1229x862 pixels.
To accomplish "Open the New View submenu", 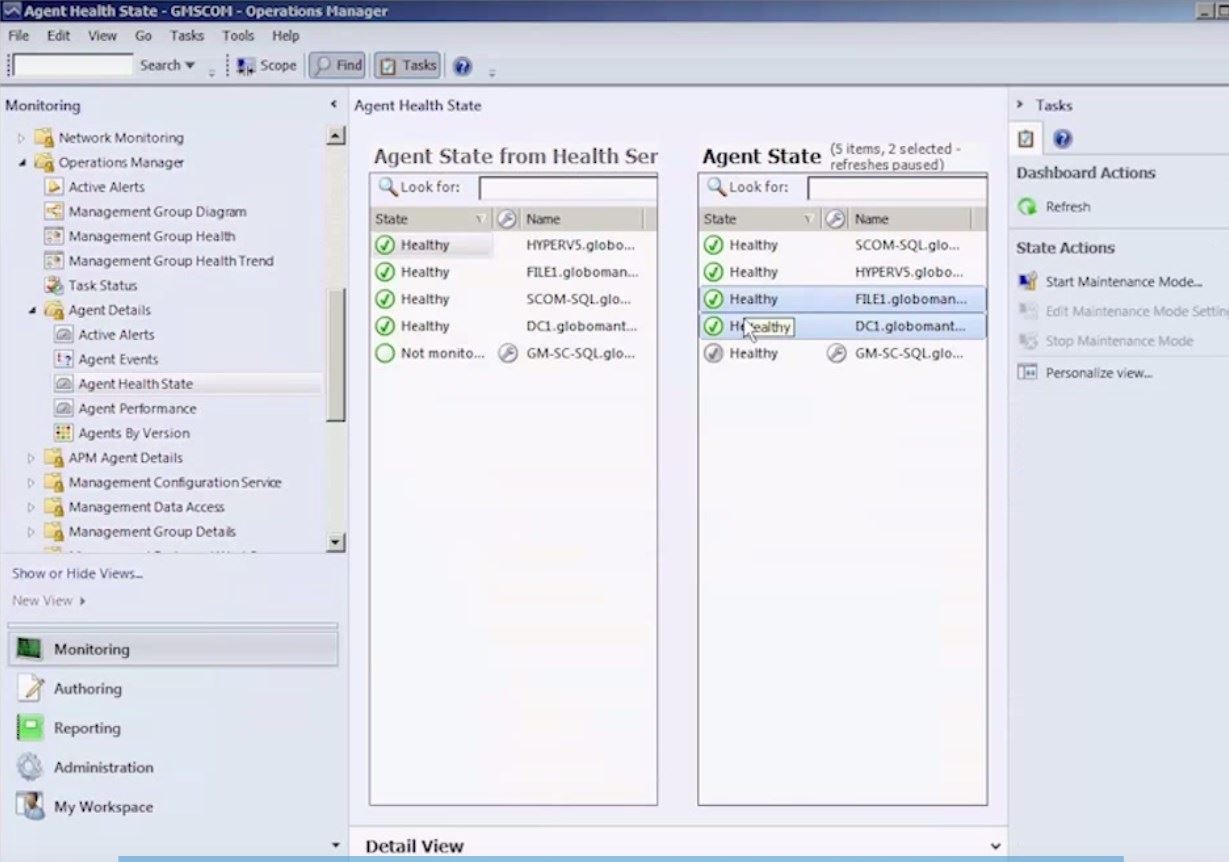I will click(48, 601).
